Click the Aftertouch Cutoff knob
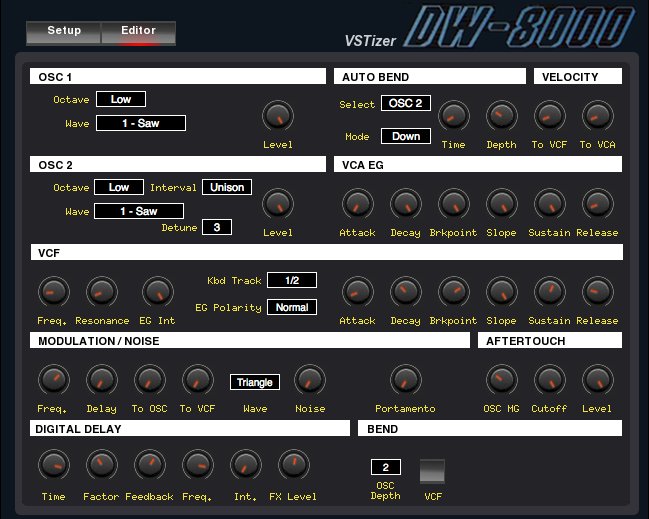 tap(550, 380)
